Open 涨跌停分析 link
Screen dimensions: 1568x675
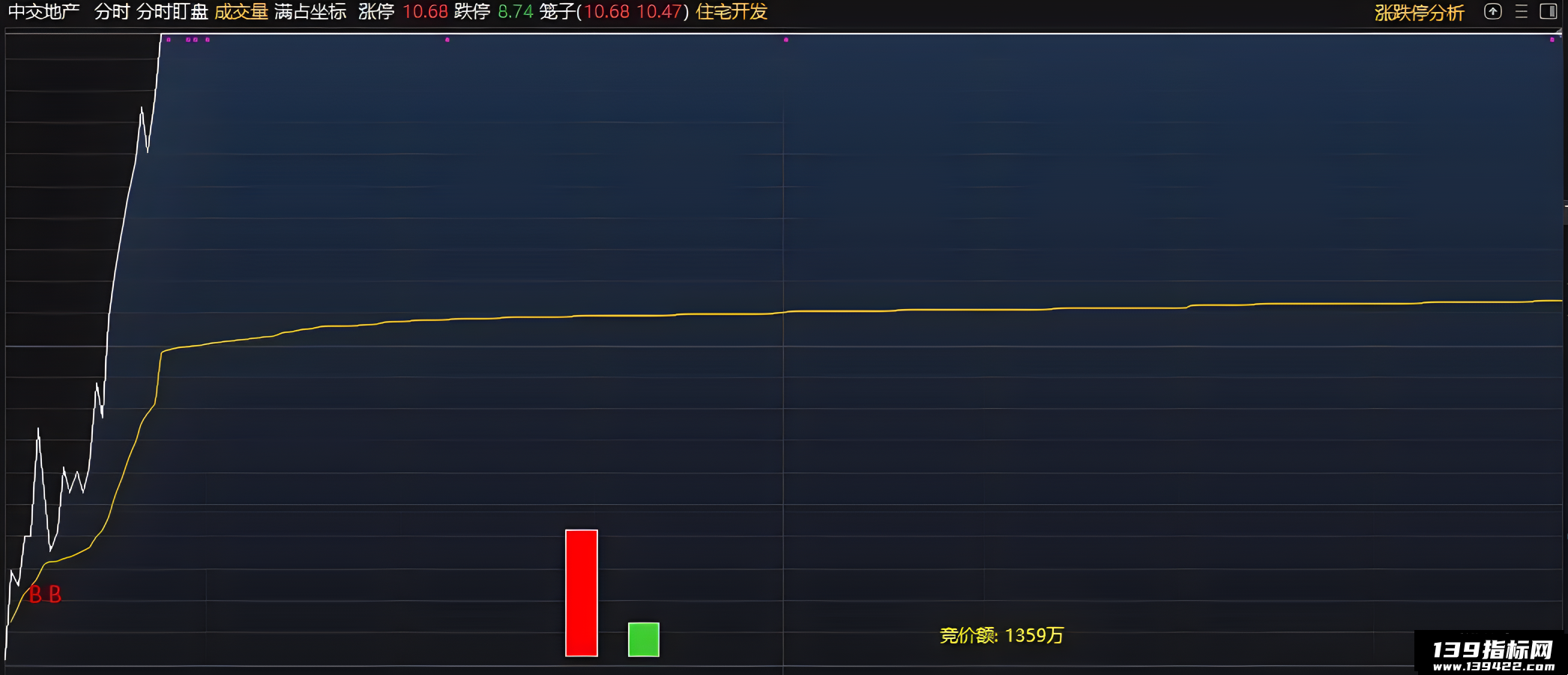pos(1419,13)
